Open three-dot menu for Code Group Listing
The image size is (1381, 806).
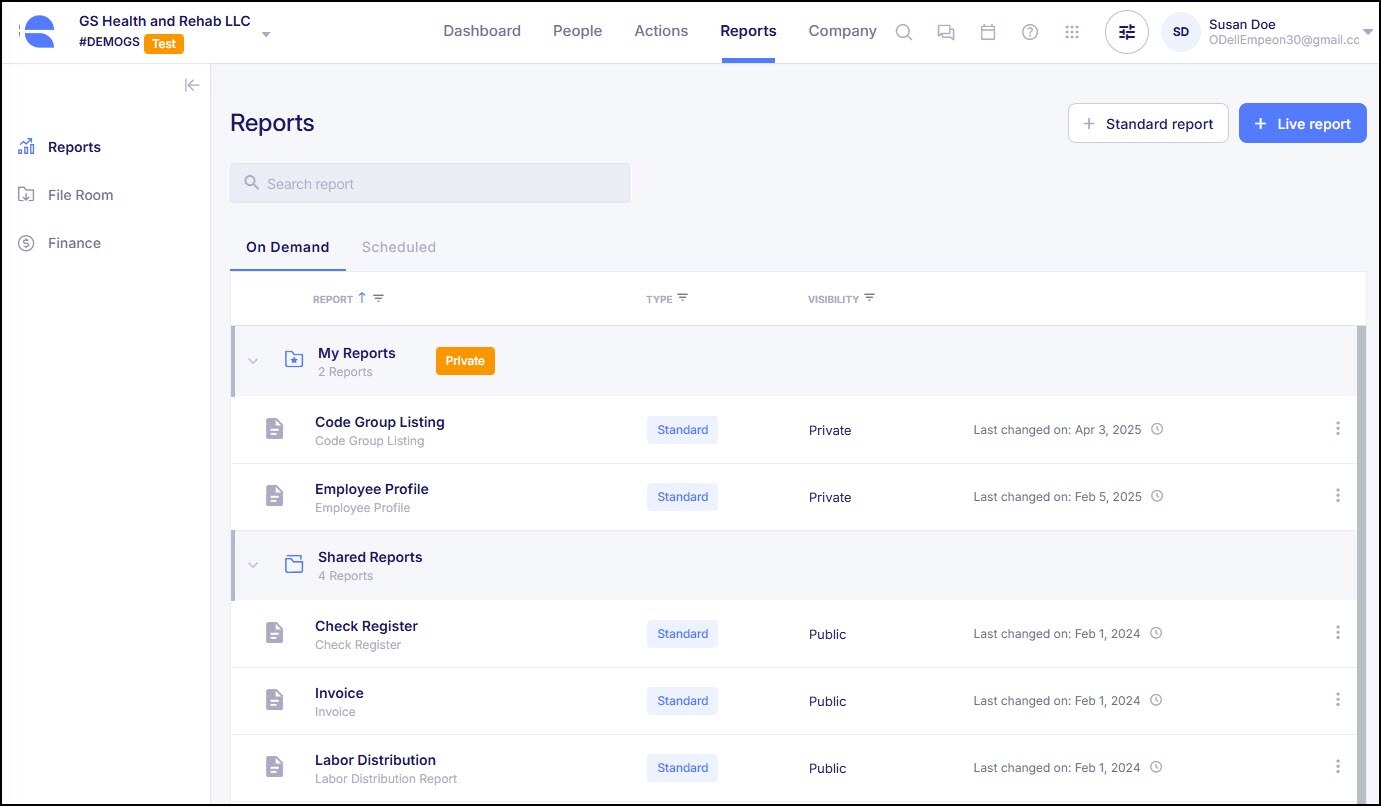click(x=1338, y=429)
